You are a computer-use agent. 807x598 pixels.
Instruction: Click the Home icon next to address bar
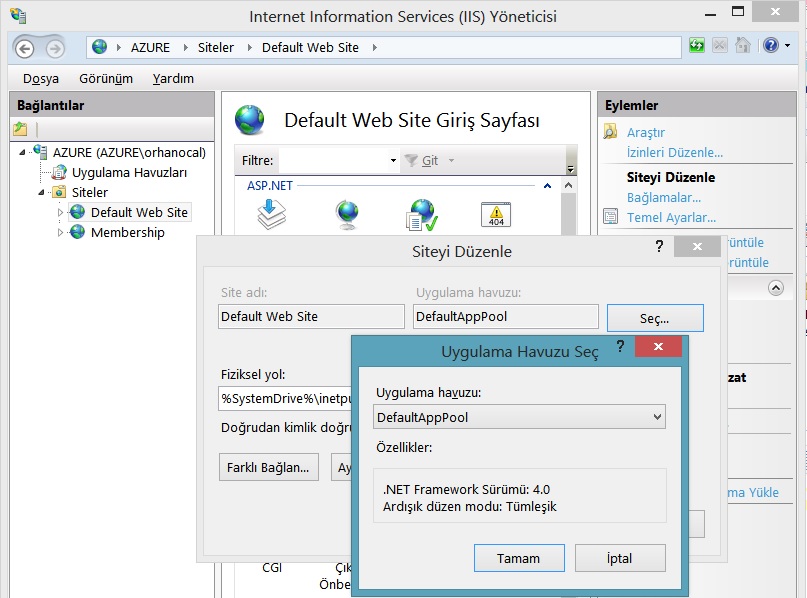pyautogui.click(x=742, y=45)
